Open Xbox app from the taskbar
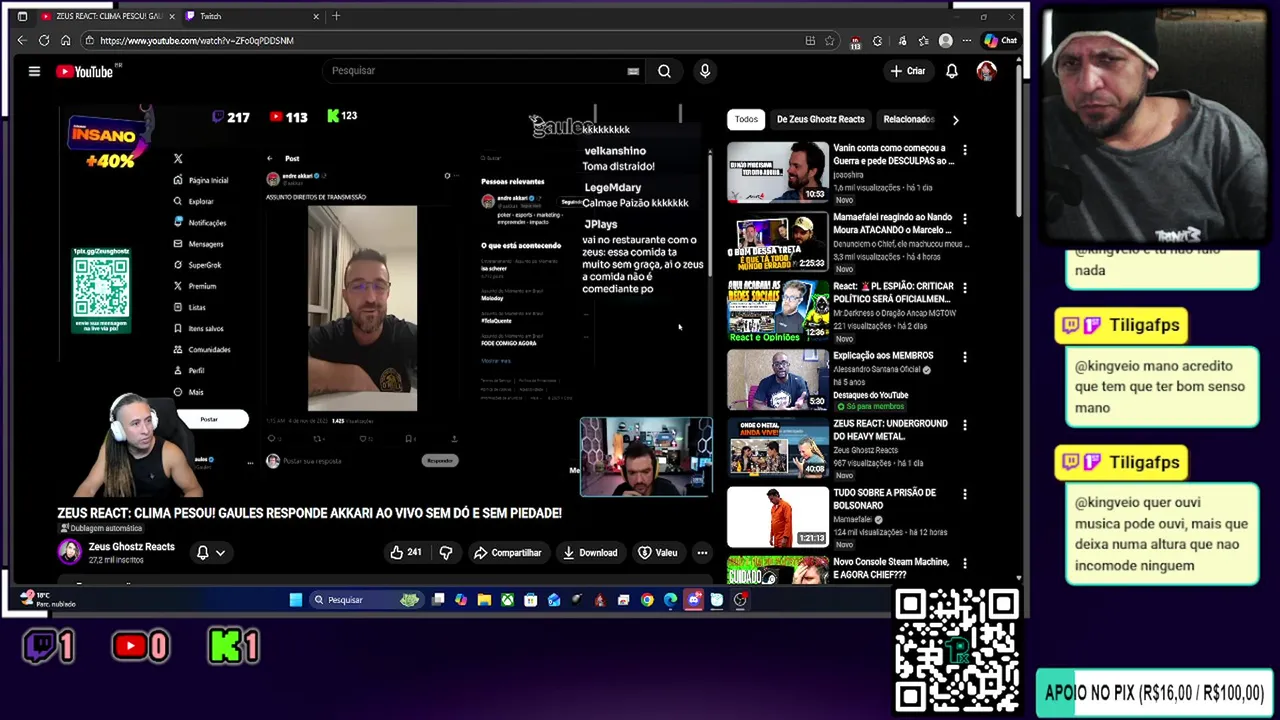 pos(507,600)
